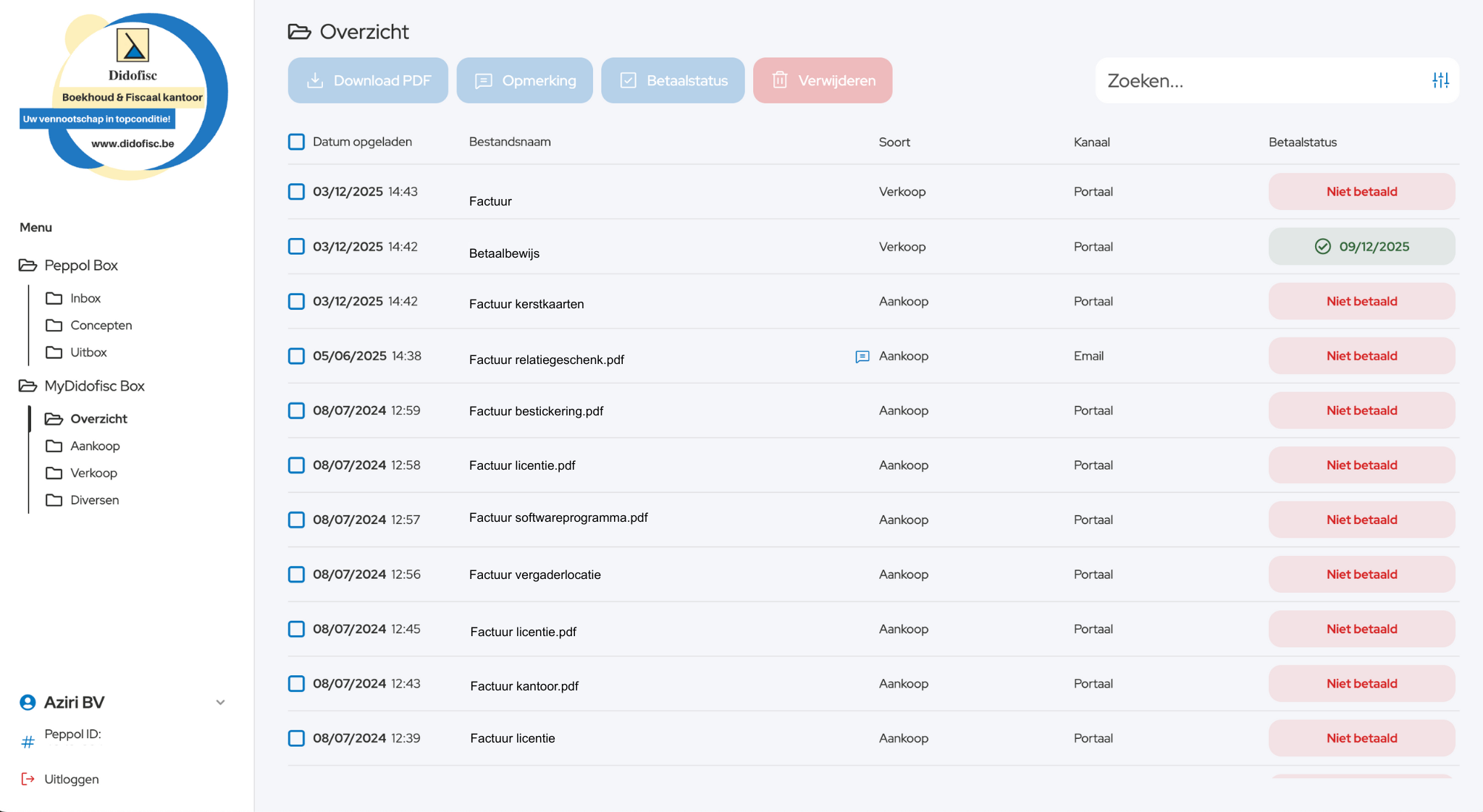The image size is (1483, 812).
Task: Open the search filter sliders icon
Action: (x=1440, y=80)
